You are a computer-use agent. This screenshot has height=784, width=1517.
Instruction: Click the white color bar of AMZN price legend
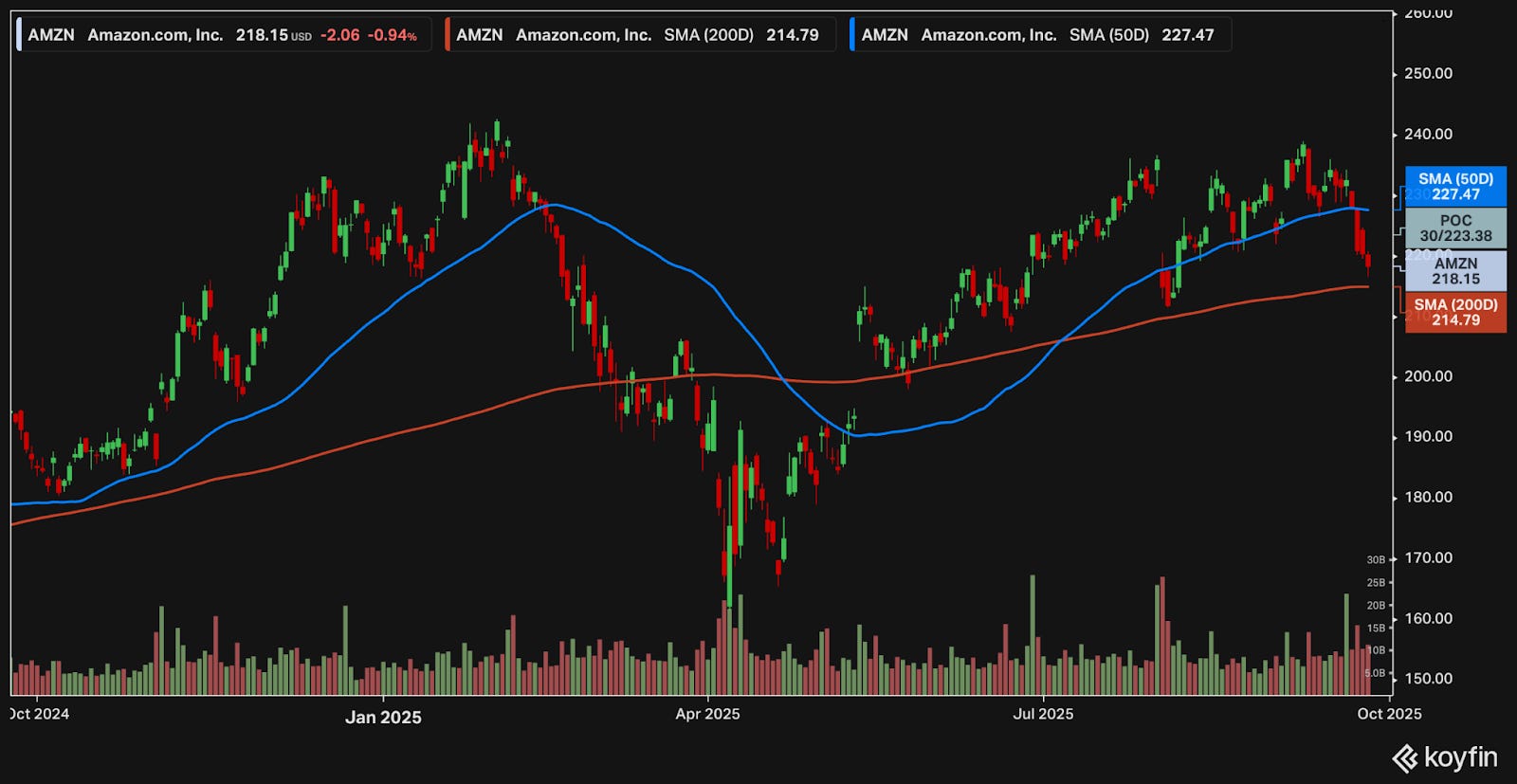click(19, 35)
